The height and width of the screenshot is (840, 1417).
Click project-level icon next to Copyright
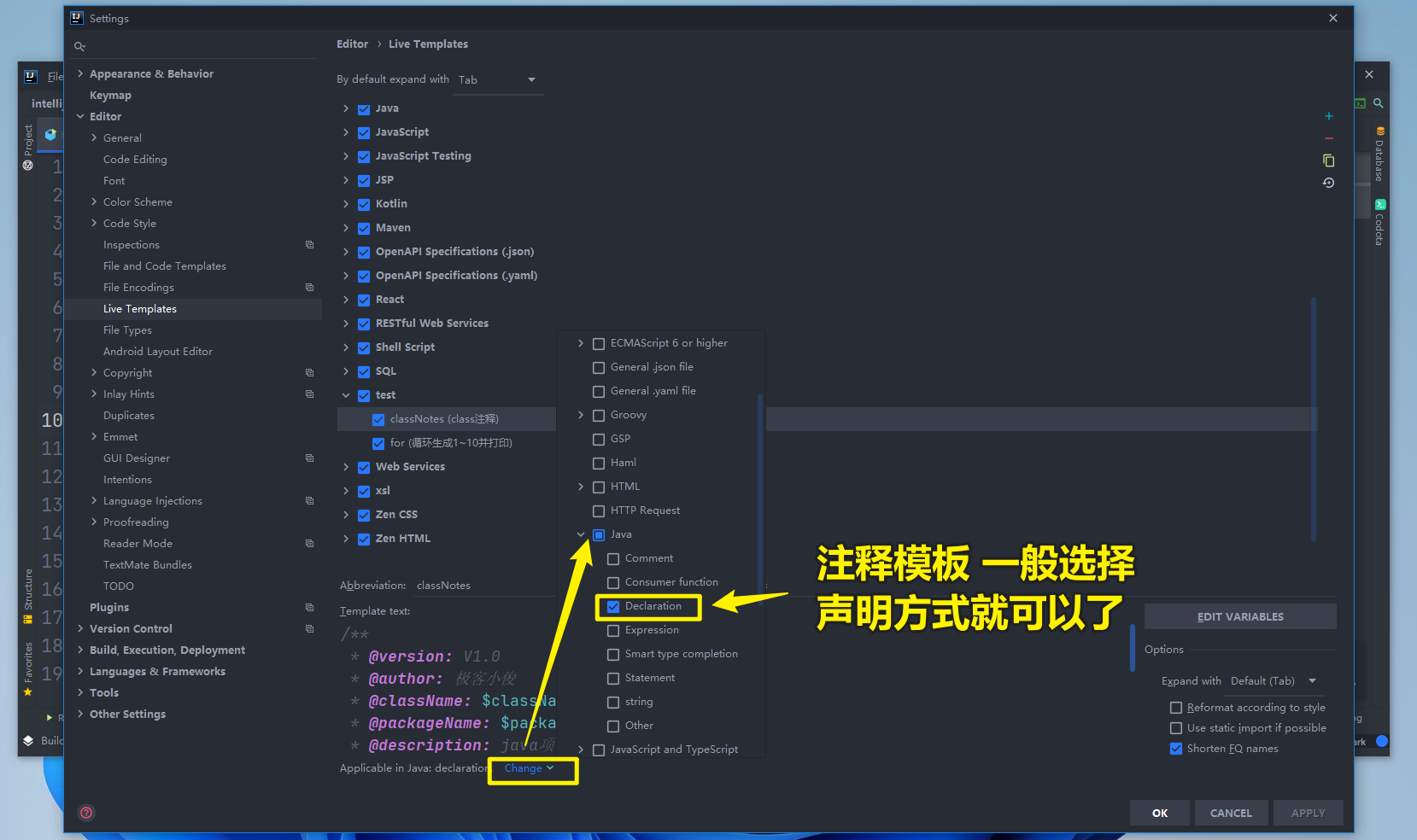[309, 373]
